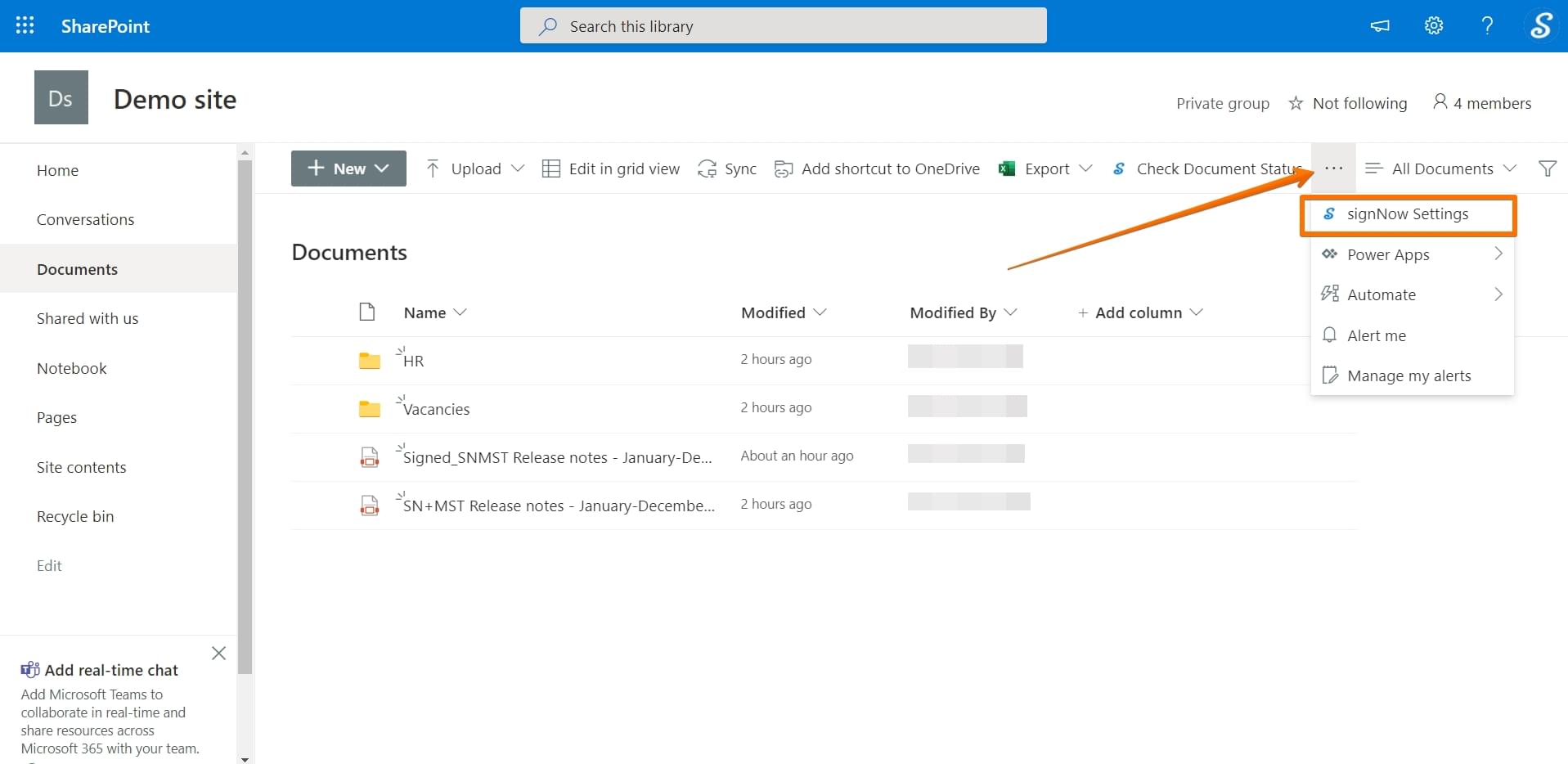Click the Excel Export icon
Image resolution: width=1568 pixels, height=764 pixels.
tap(1007, 169)
